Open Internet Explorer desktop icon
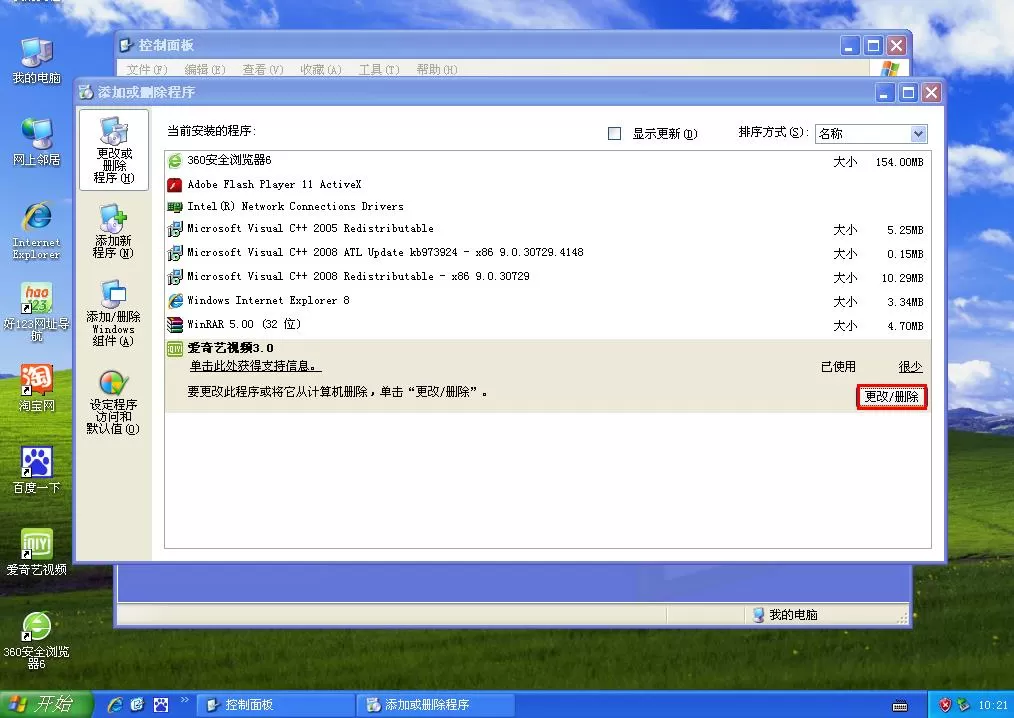Viewport: 1014px width, 718px height. (37, 231)
